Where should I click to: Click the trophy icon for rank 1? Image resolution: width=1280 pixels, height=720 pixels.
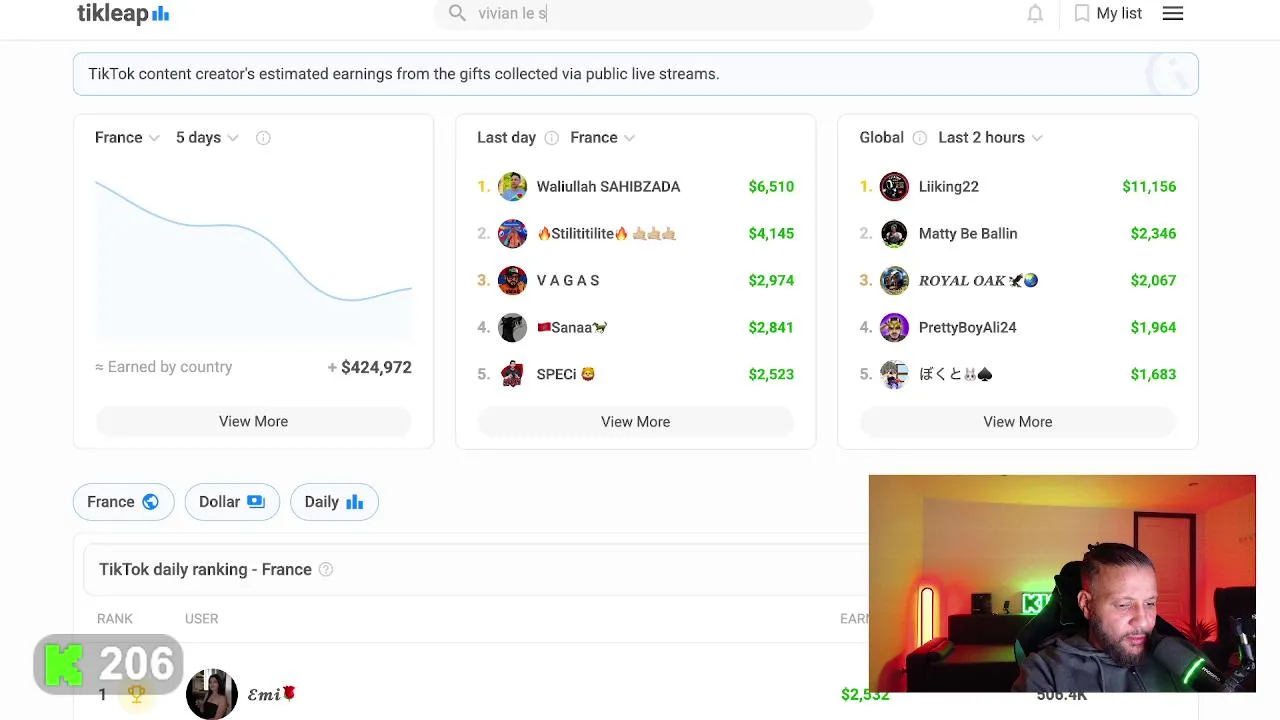click(x=136, y=694)
